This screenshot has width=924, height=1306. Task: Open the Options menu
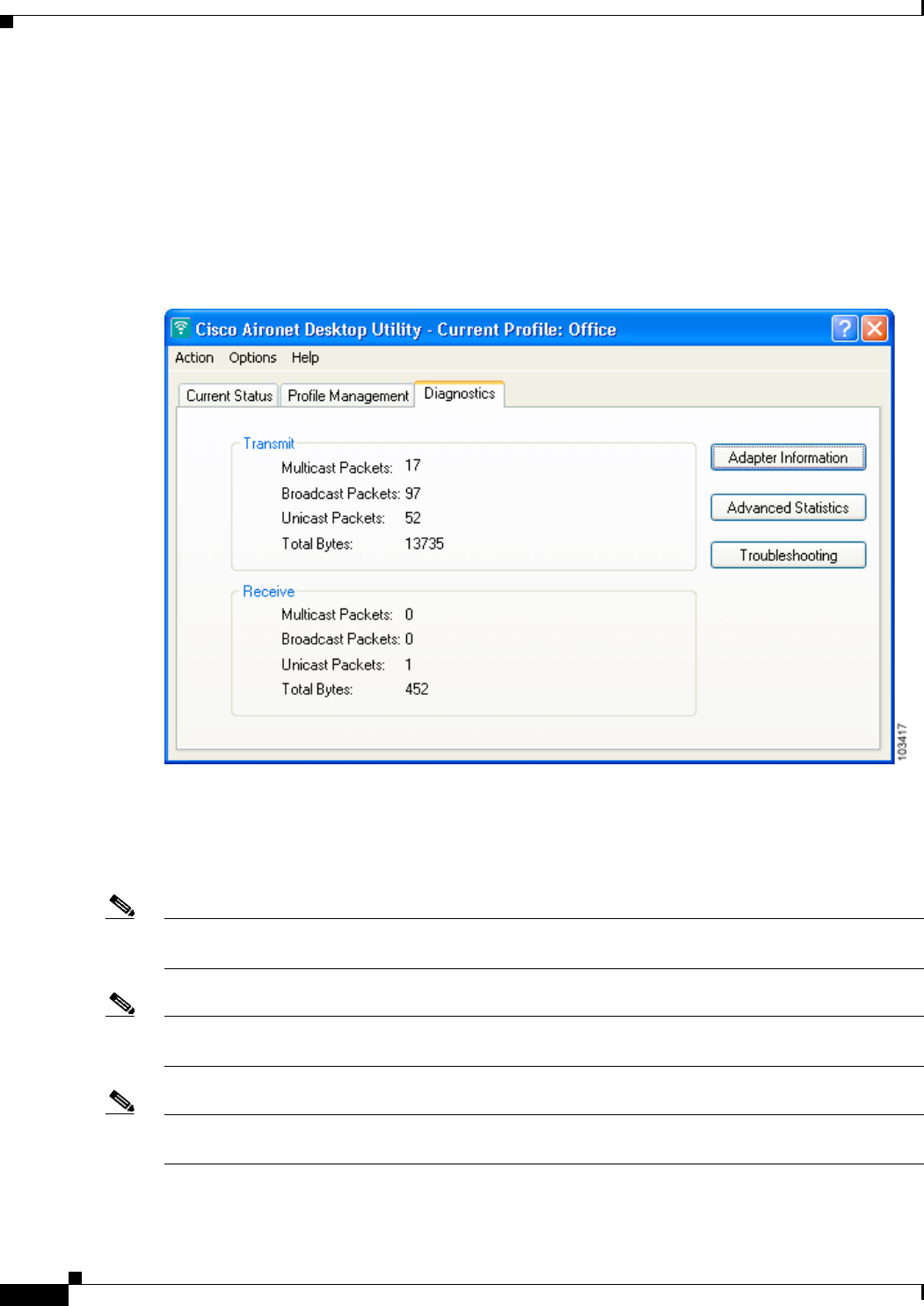pos(252,357)
